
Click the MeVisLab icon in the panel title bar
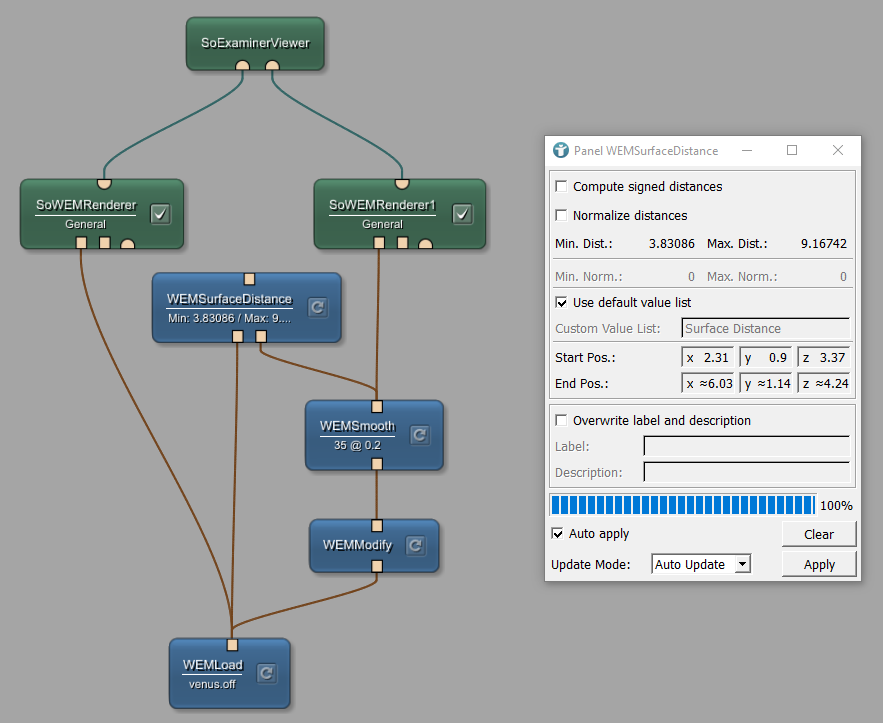(559, 150)
